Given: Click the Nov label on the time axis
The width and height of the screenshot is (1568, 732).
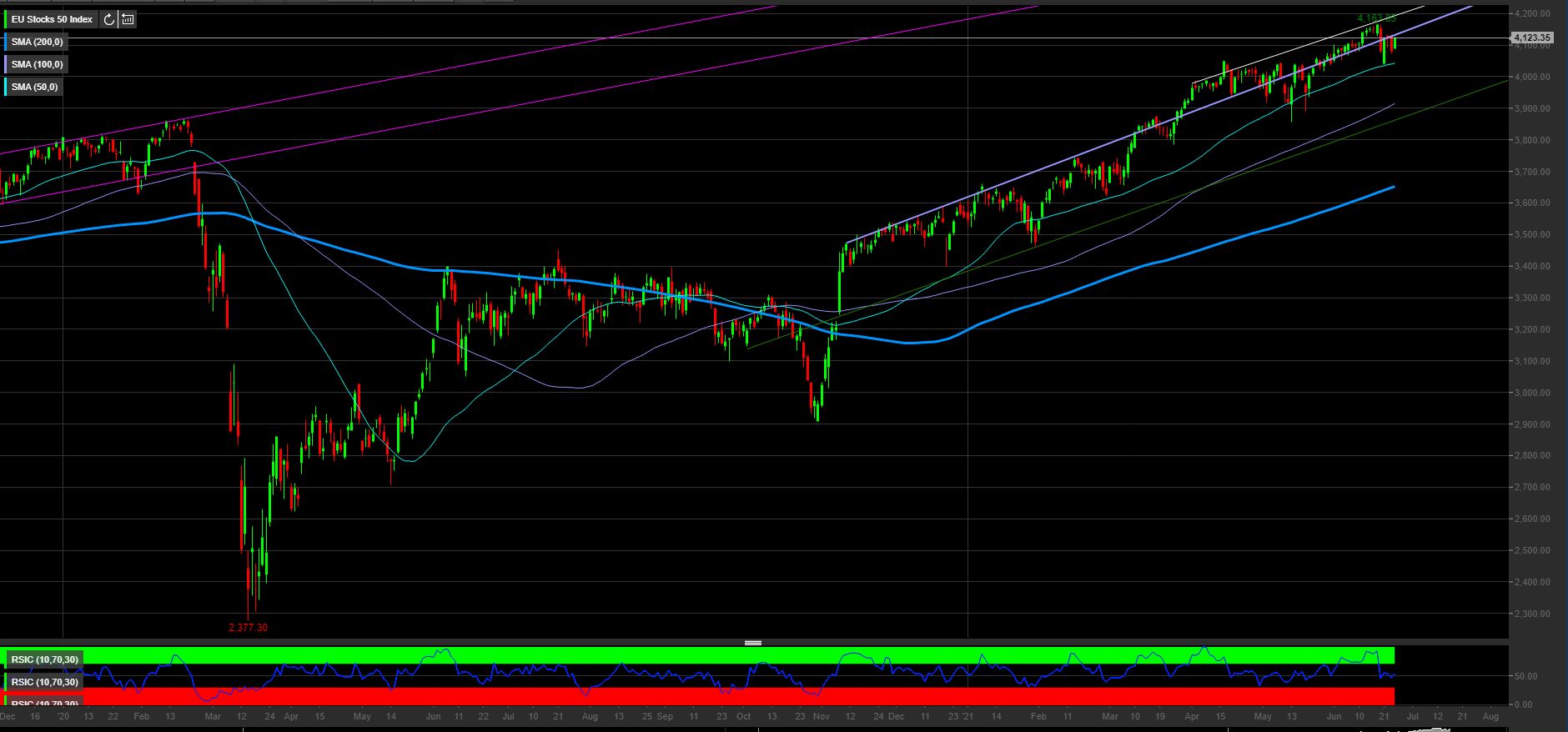Looking at the screenshot, I should click(822, 716).
